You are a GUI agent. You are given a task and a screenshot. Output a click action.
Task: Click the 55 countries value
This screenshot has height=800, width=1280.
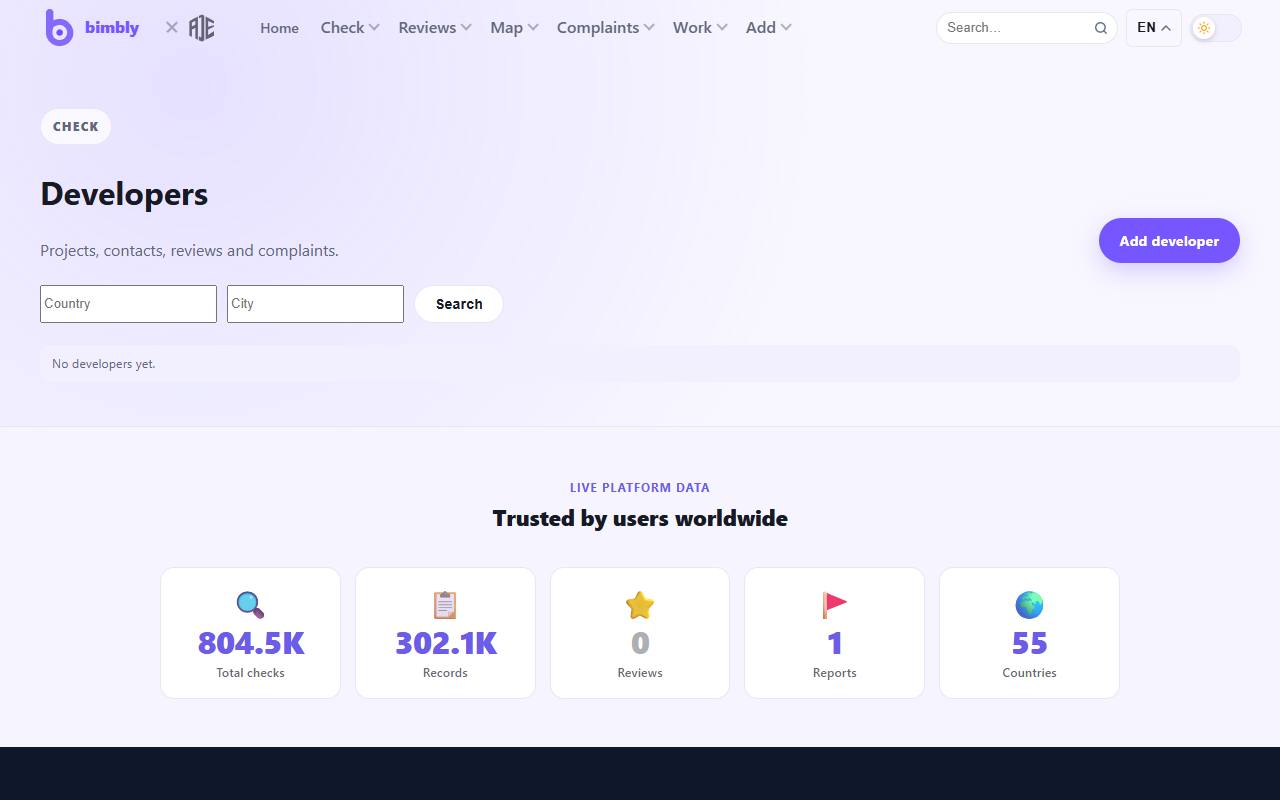(x=1029, y=643)
